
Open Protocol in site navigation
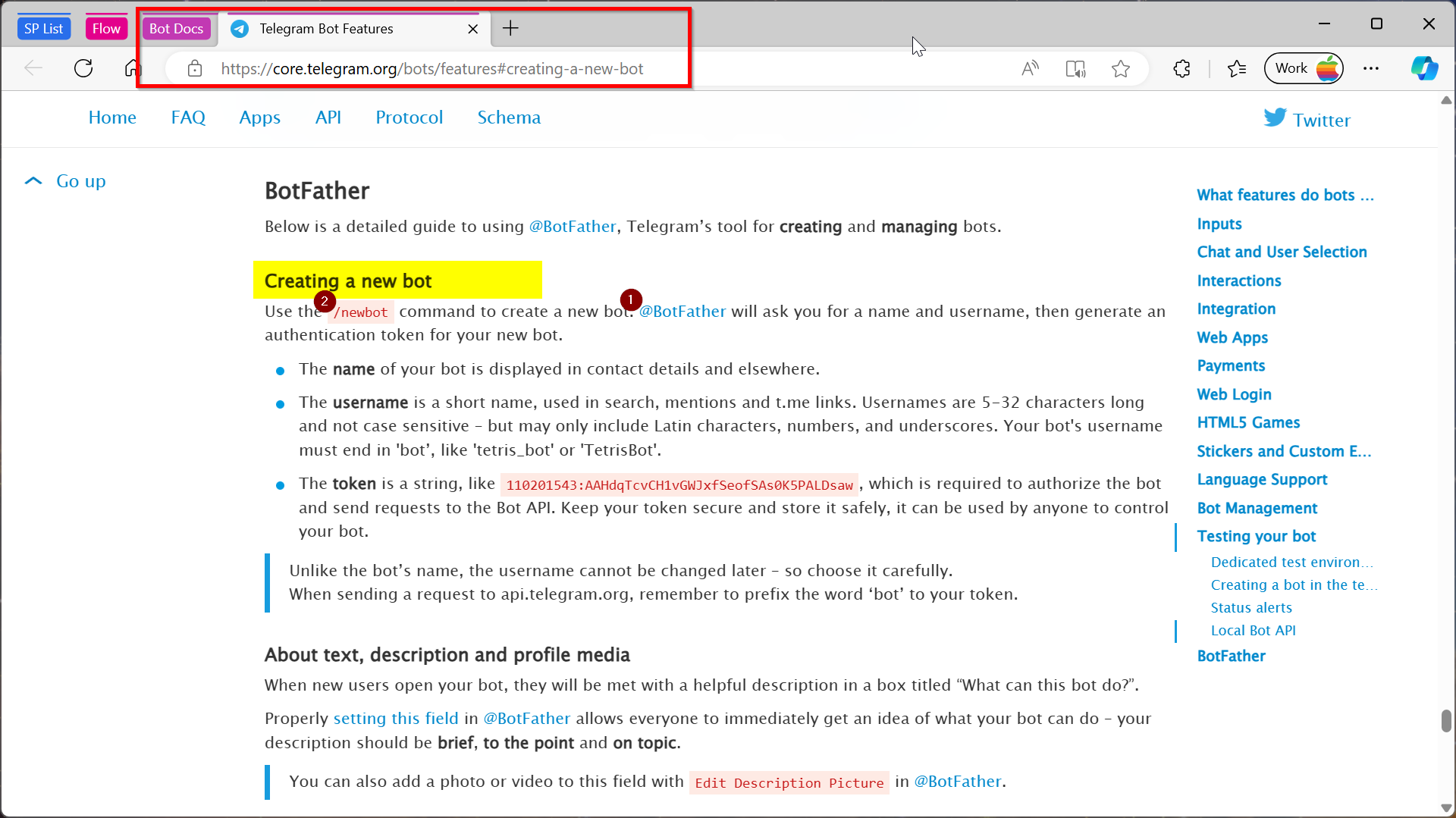coord(409,118)
